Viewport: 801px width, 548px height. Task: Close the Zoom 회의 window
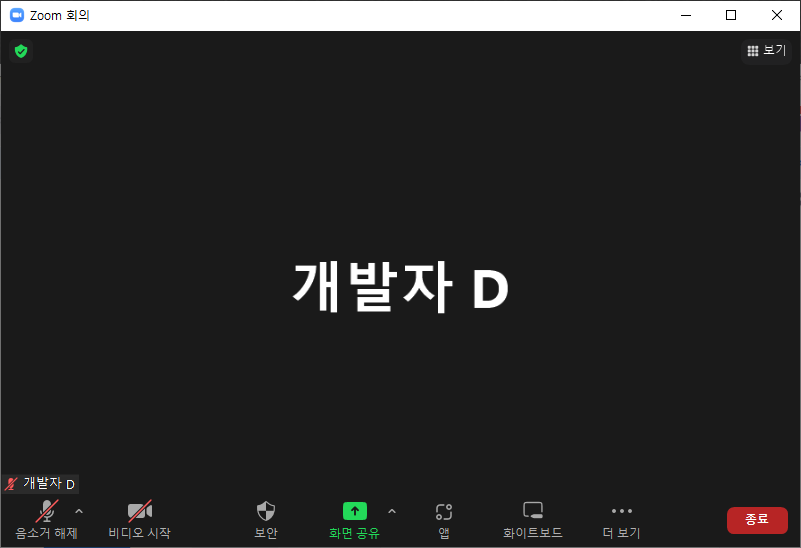[x=776, y=15]
